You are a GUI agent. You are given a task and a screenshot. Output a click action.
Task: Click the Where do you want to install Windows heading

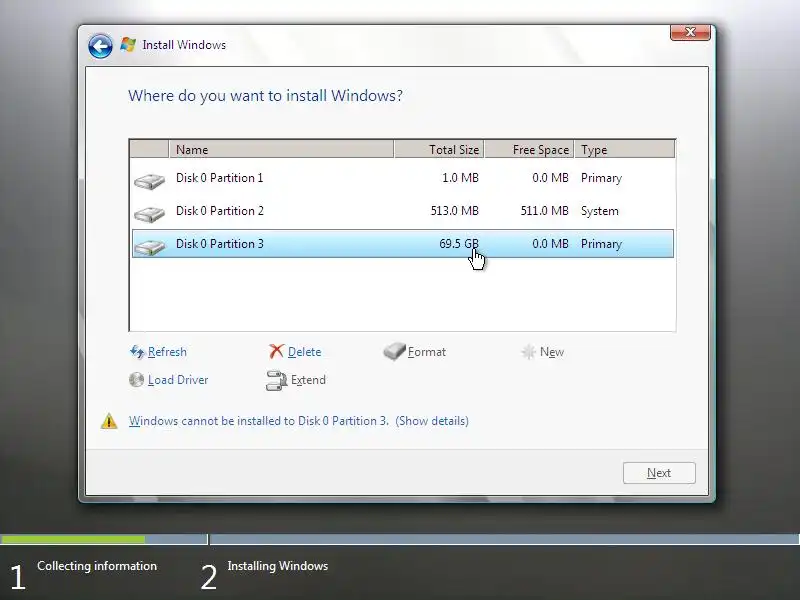(265, 95)
